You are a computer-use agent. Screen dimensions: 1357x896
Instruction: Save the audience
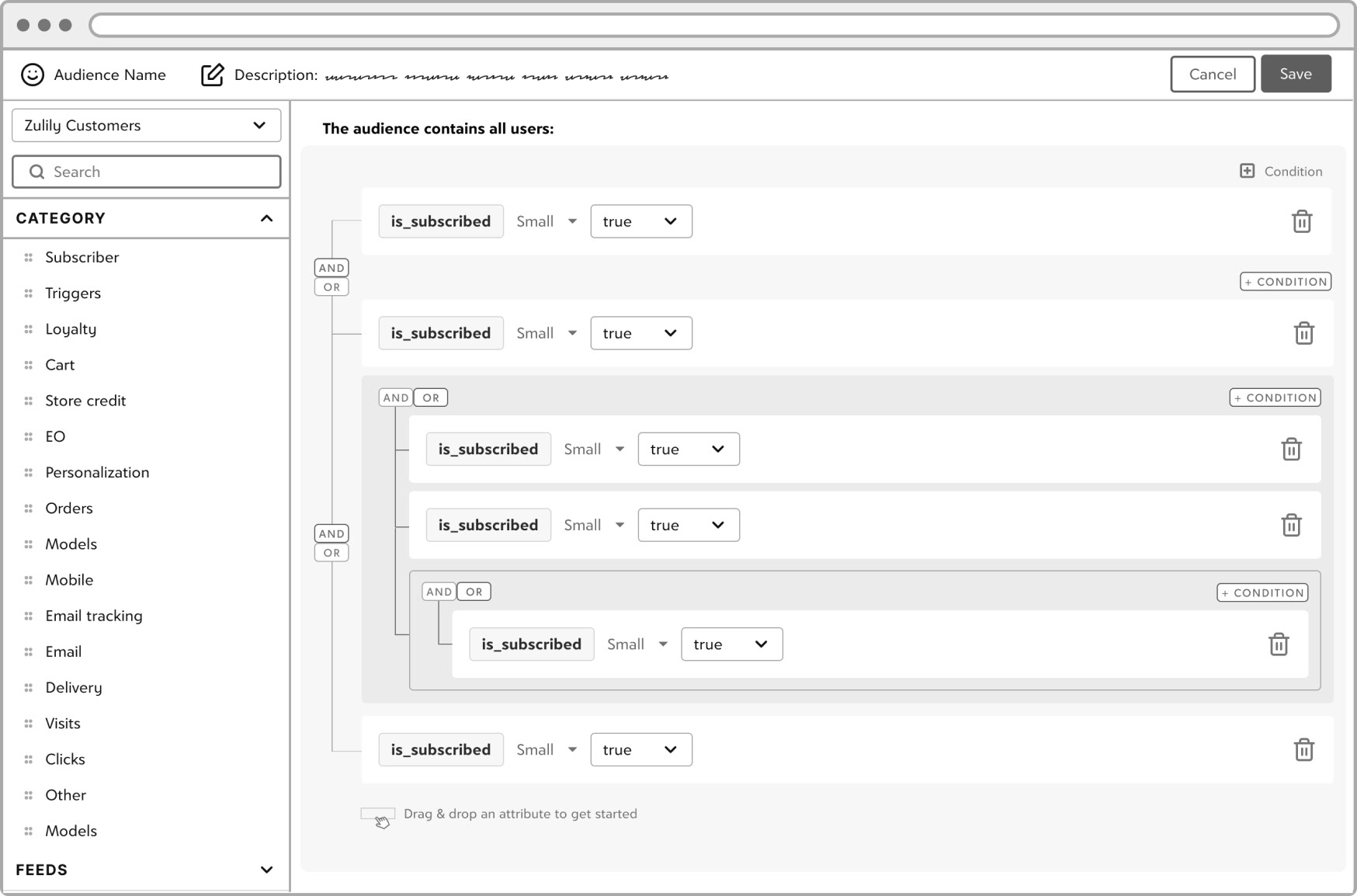pyautogui.click(x=1296, y=74)
